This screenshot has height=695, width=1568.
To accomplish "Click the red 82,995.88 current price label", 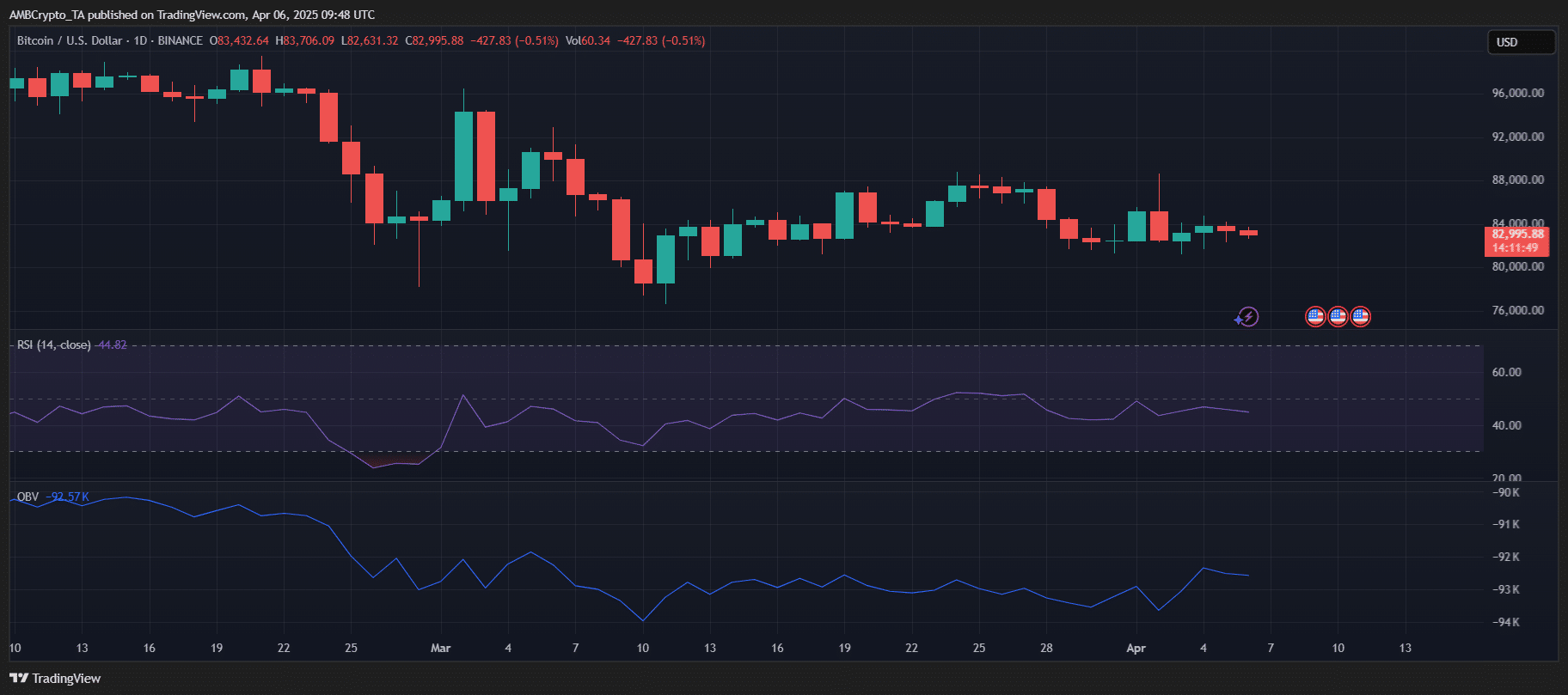I will point(1517,234).
